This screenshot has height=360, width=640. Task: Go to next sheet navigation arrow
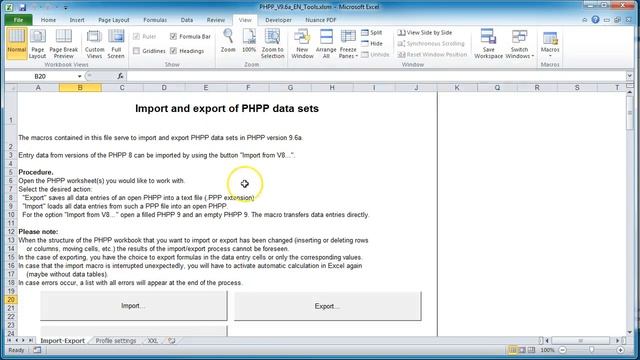point(23,340)
